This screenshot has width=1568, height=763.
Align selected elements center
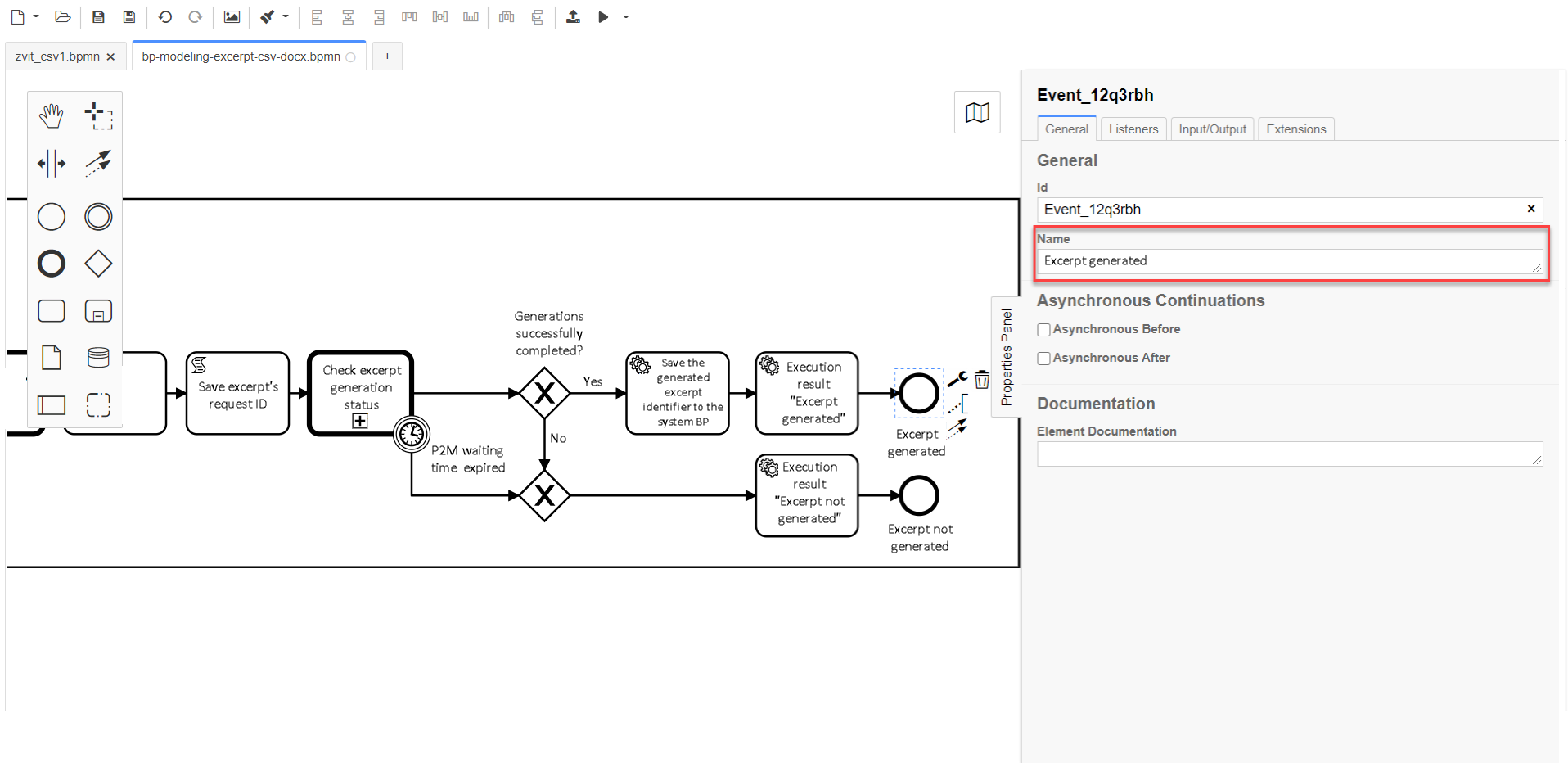tap(348, 16)
